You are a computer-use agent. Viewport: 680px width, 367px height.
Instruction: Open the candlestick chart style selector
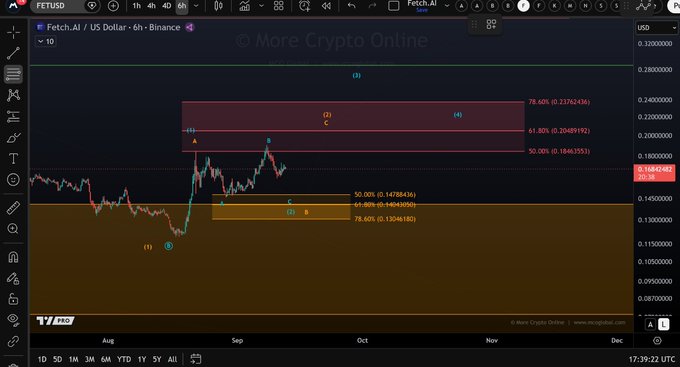coord(218,6)
